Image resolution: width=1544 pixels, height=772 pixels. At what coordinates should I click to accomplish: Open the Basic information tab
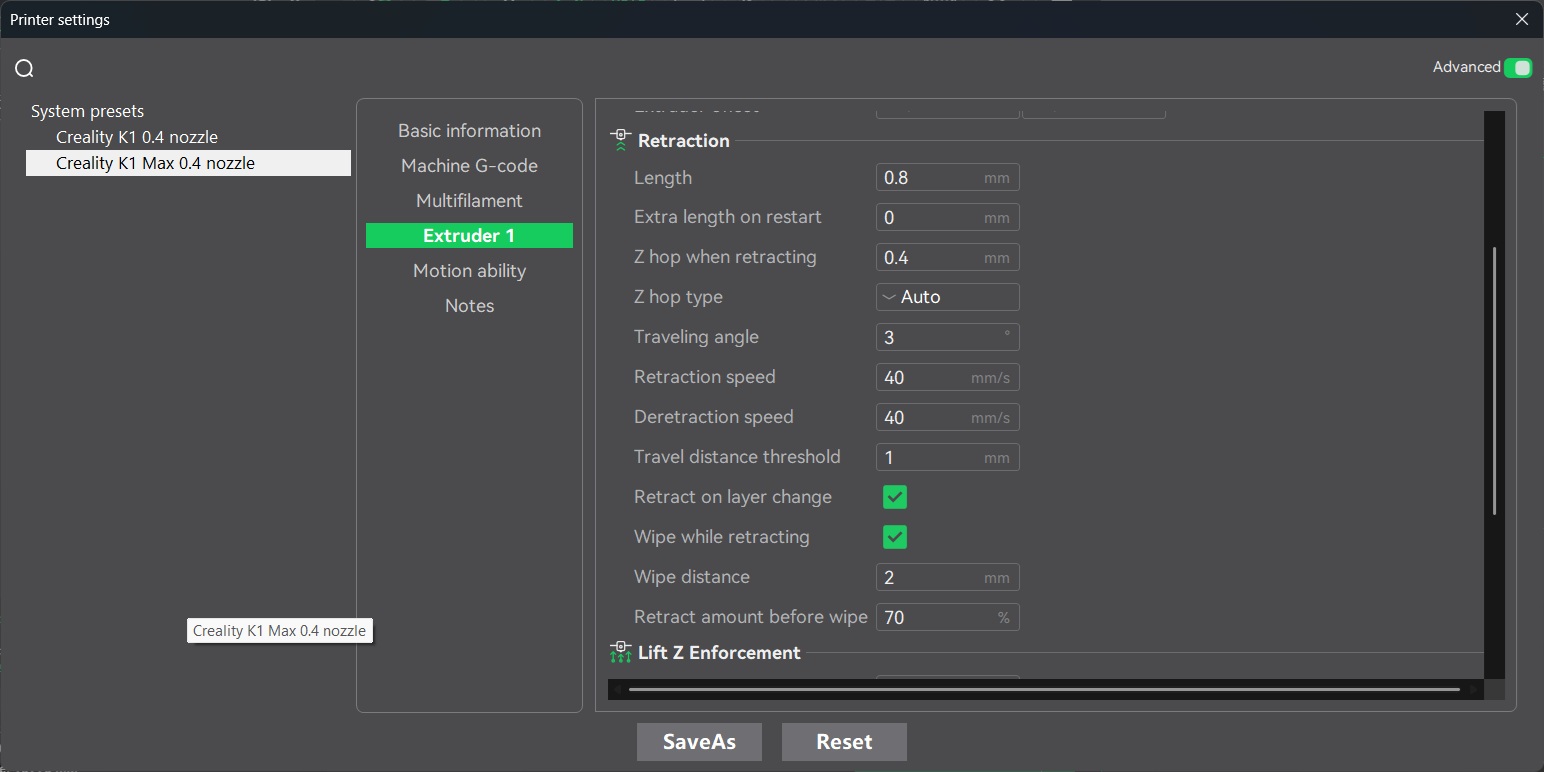coord(469,131)
